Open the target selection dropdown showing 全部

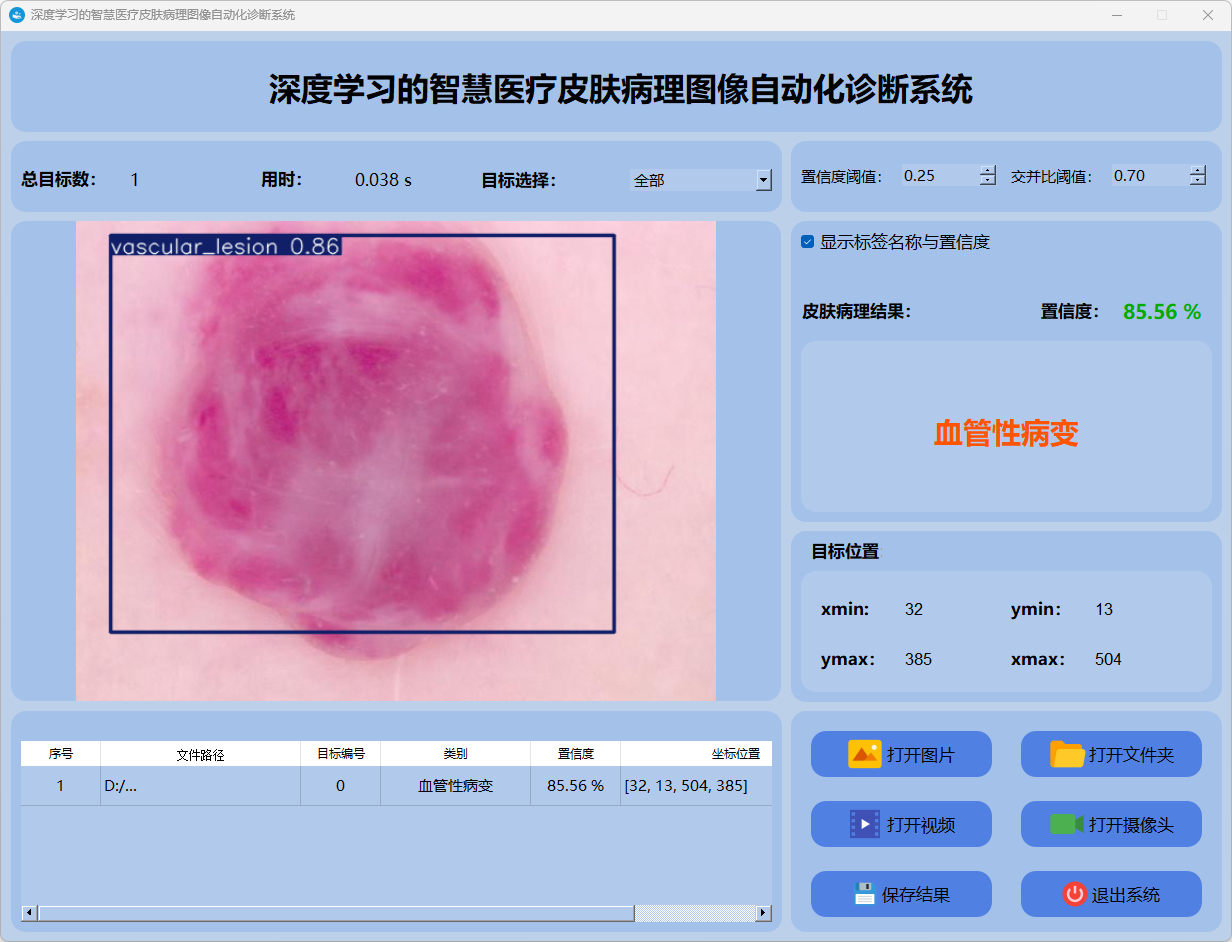[x=763, y=180]
